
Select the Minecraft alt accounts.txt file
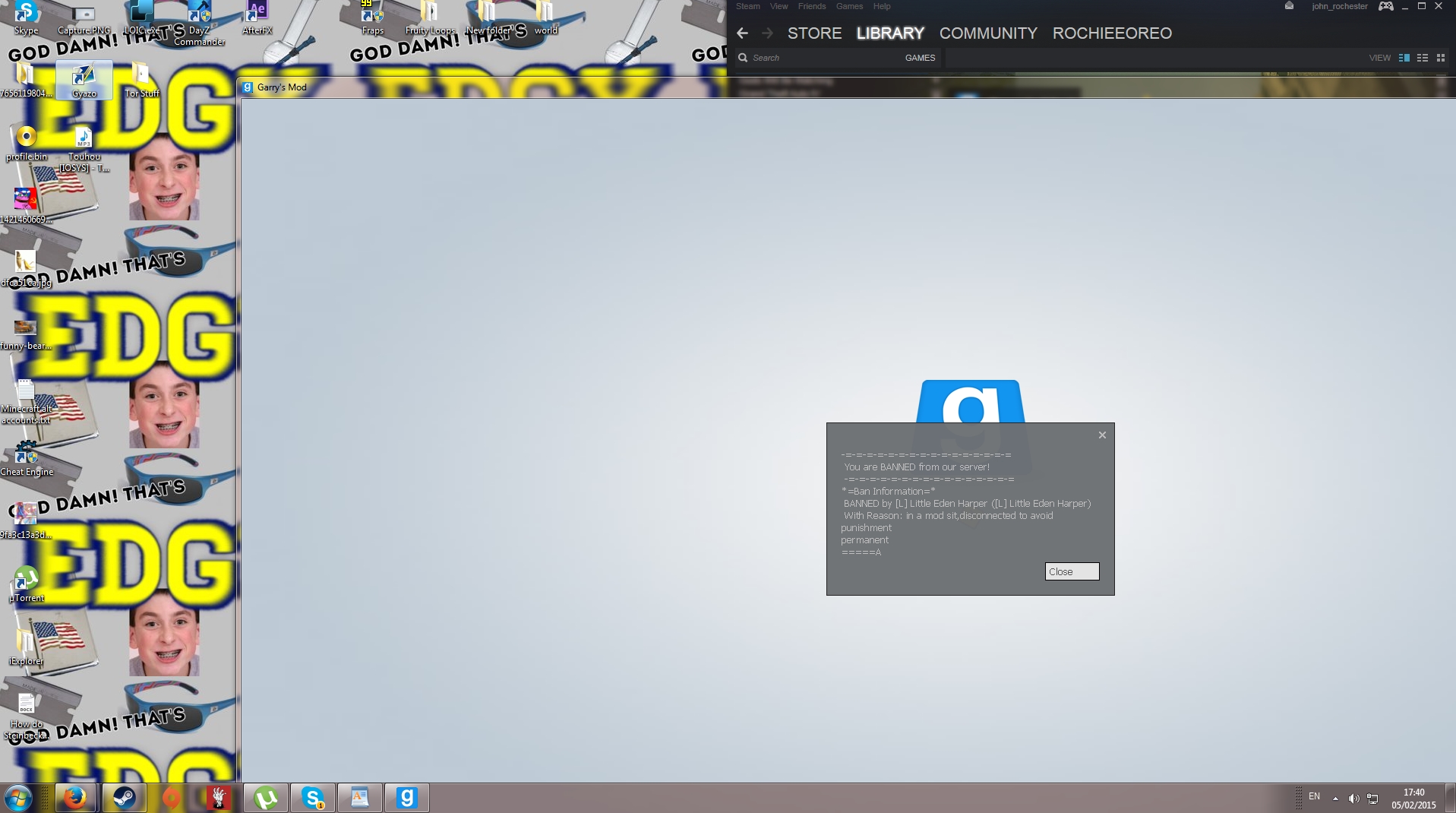point(26,401)
